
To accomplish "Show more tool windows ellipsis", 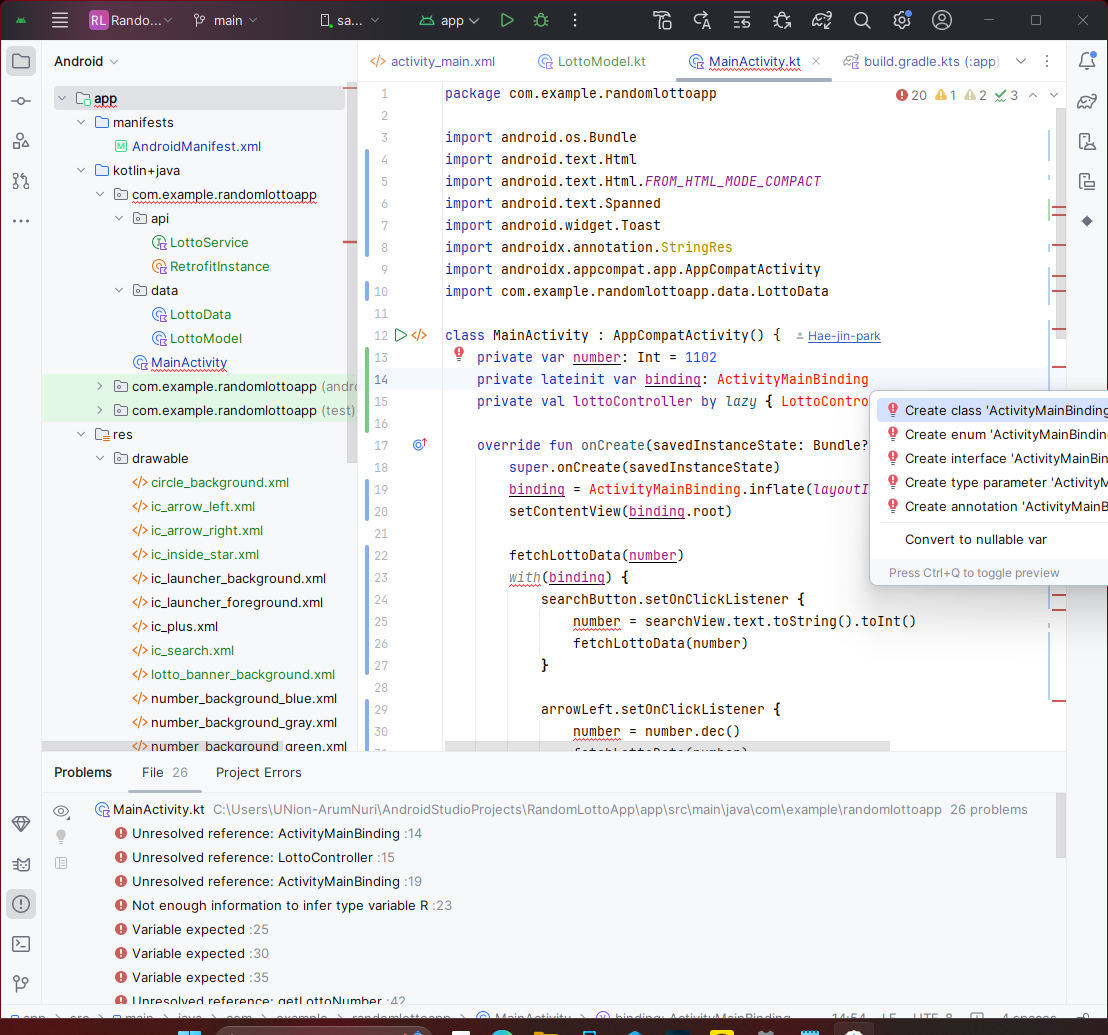I will click(21, 221).
